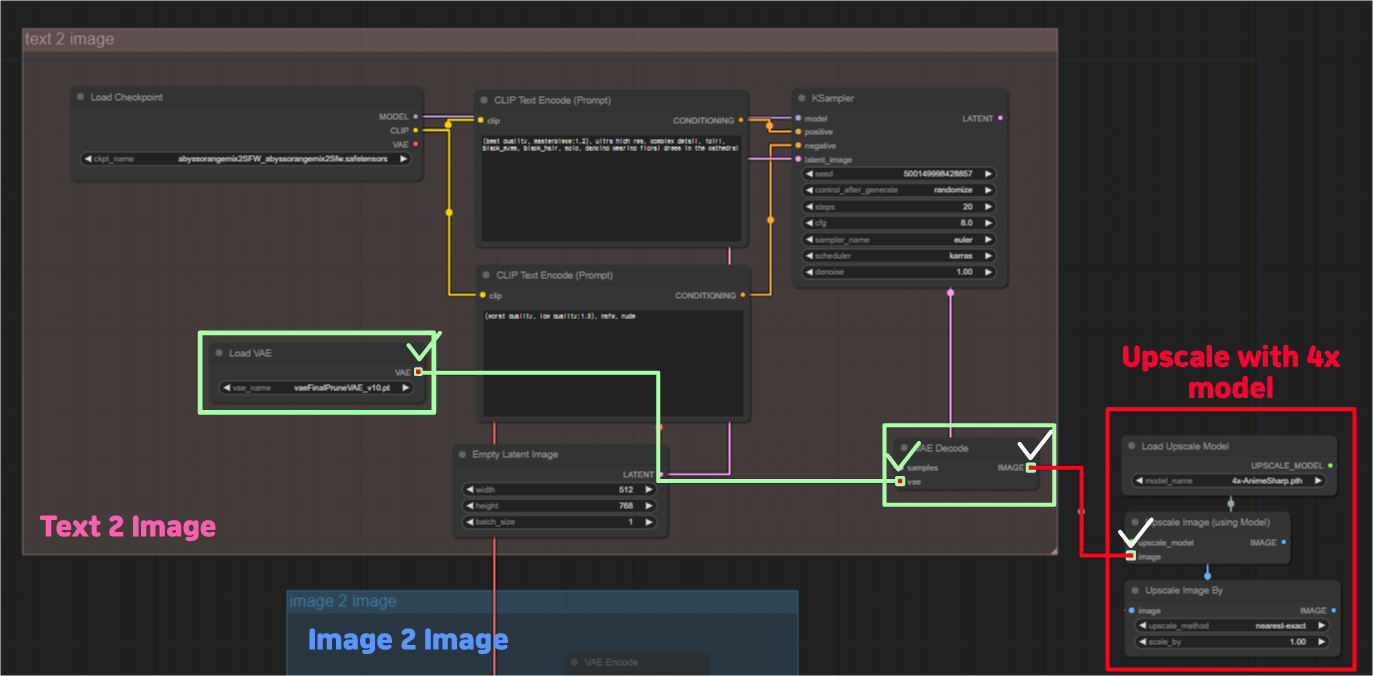Select previous VAE with vae_name left arrow
This screenshot has height=676, width=1373.
pyautogui.click(x=227, y=388)
